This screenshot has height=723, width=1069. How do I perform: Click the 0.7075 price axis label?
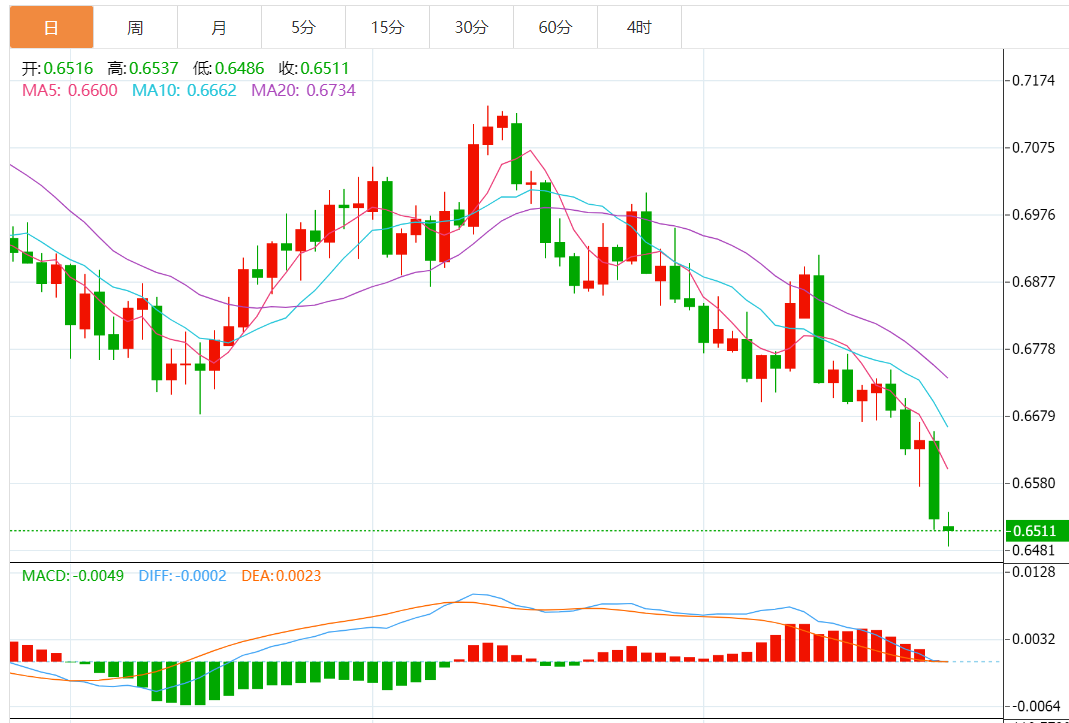[1036, 148]
